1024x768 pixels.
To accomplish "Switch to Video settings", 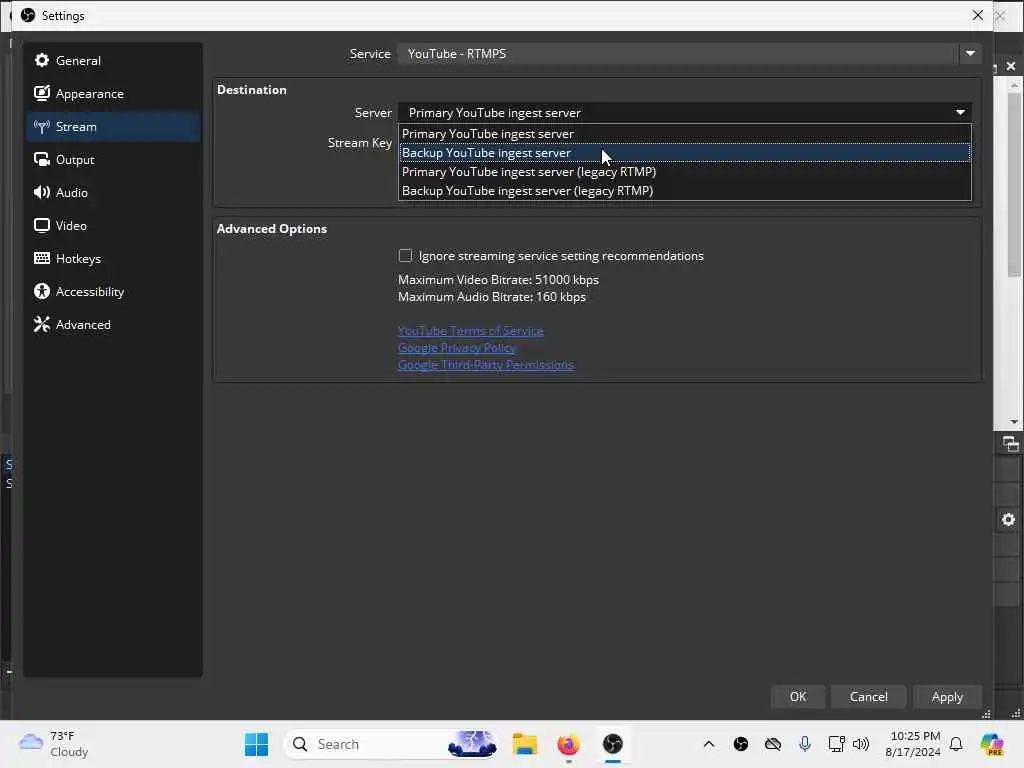I will [113, 225].
